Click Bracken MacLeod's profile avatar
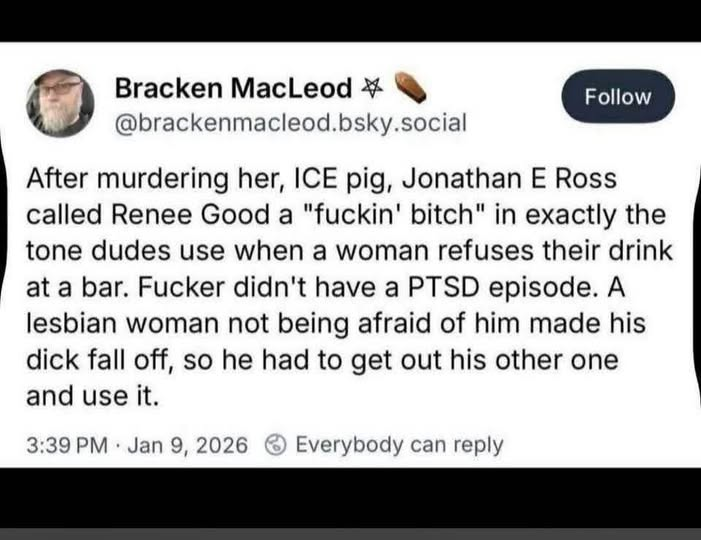Image resolution: width=701 pixels, height=540 pixels. [60, 103]
